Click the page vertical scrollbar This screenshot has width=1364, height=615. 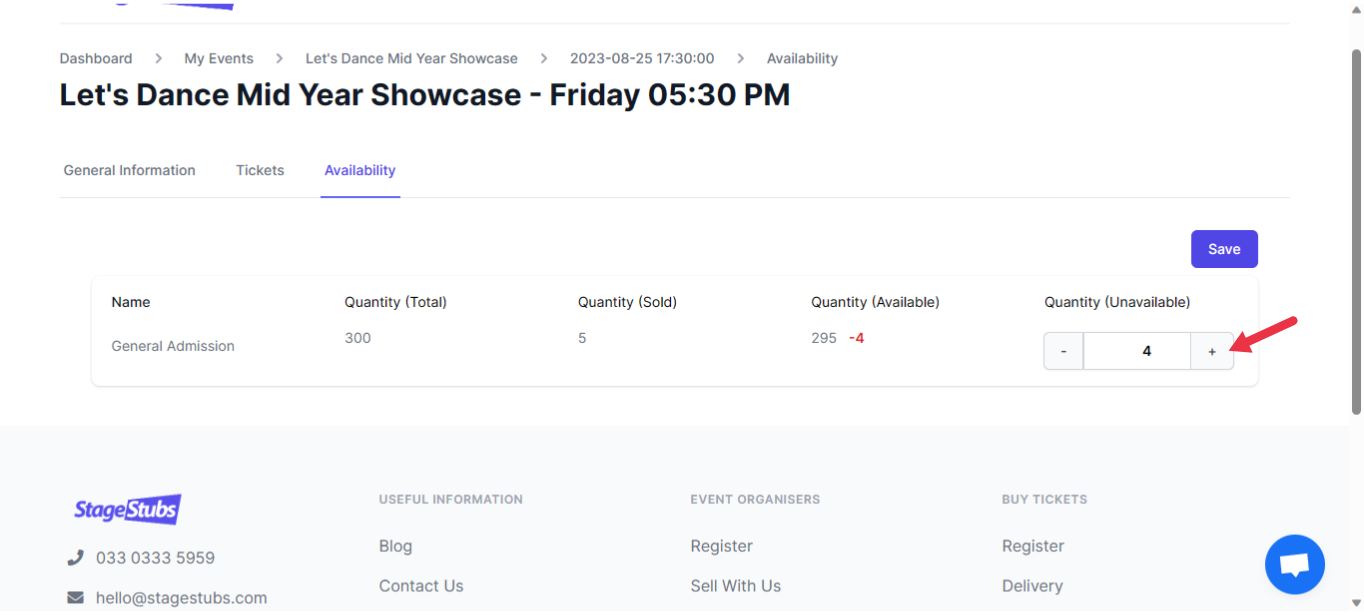pos(1356,230)
